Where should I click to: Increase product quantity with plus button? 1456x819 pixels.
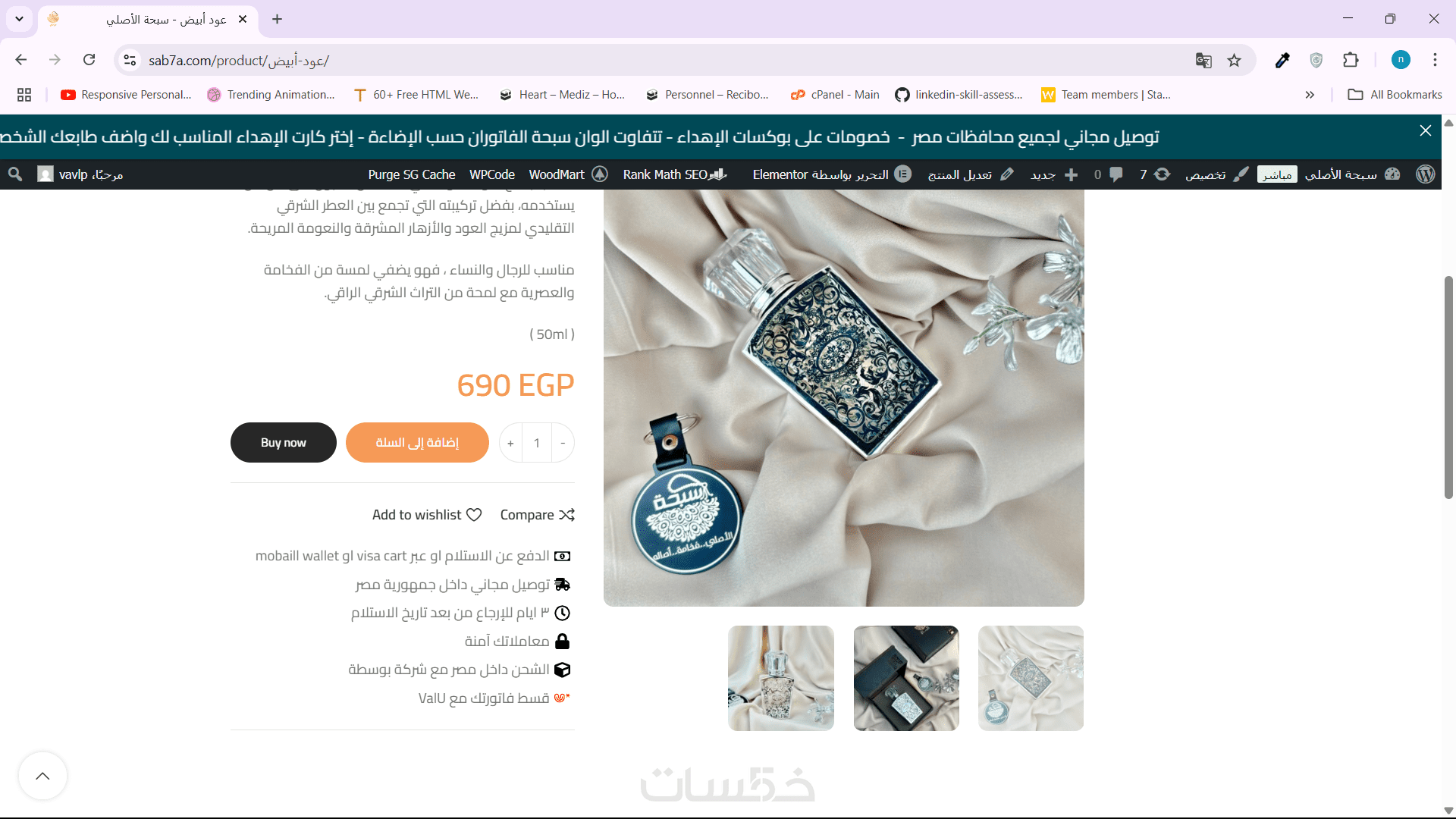click(x=510, y=443)
